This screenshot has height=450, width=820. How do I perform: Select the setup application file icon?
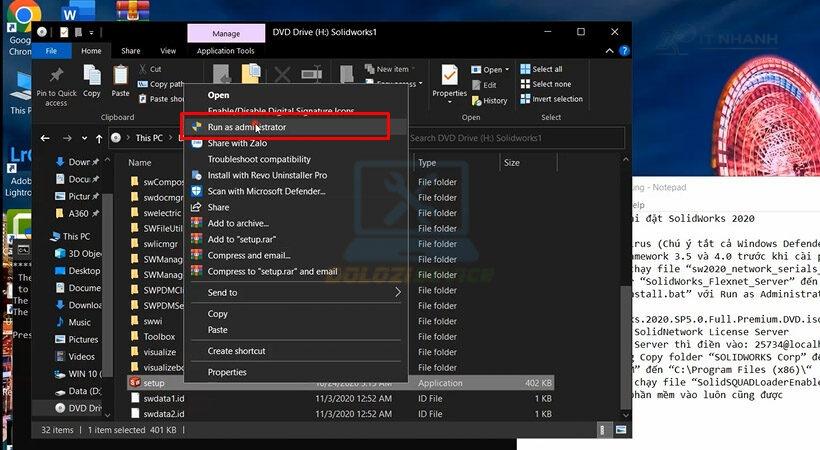(135, 382)
